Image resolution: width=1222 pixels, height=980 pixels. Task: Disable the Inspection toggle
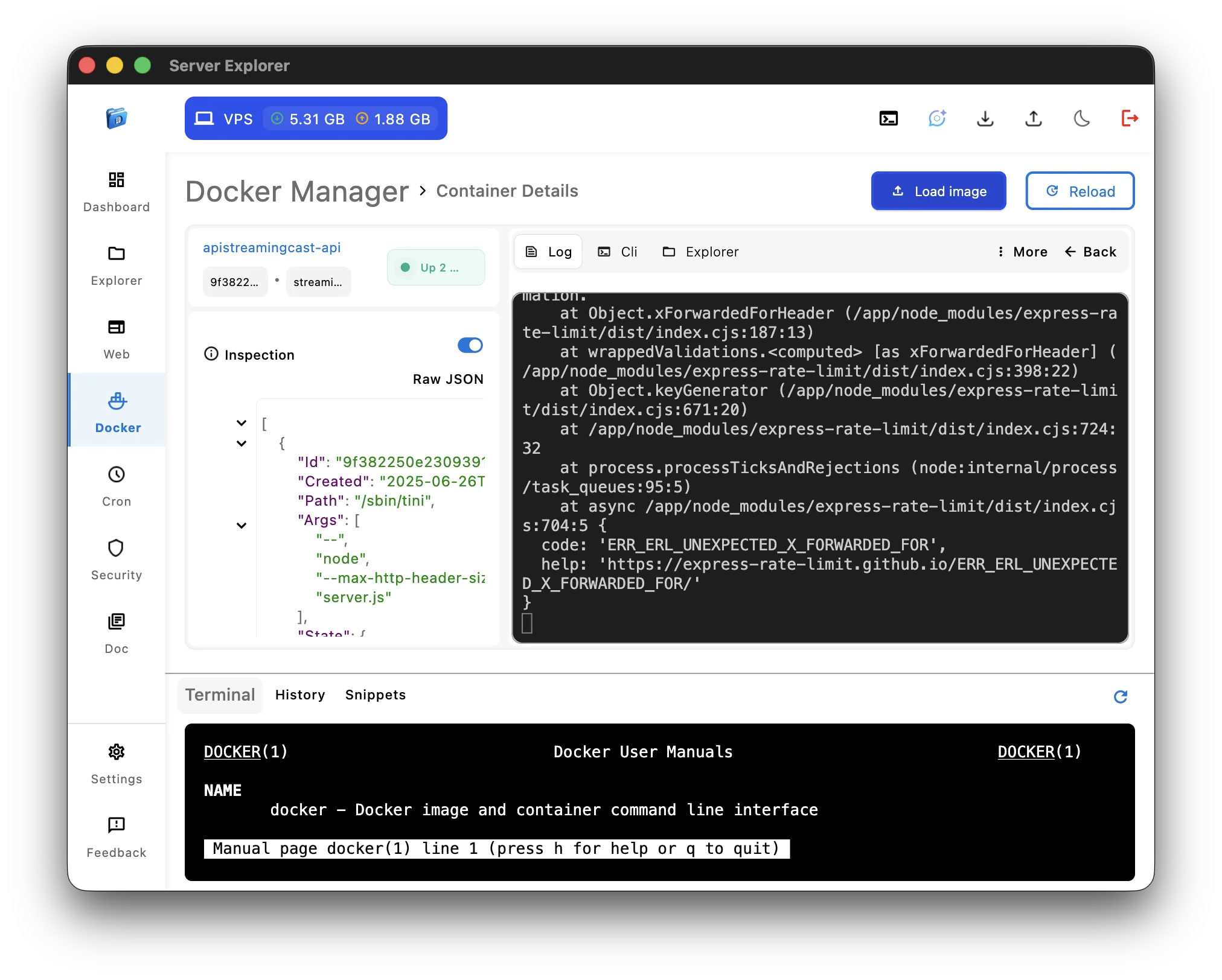coord(470,345)
